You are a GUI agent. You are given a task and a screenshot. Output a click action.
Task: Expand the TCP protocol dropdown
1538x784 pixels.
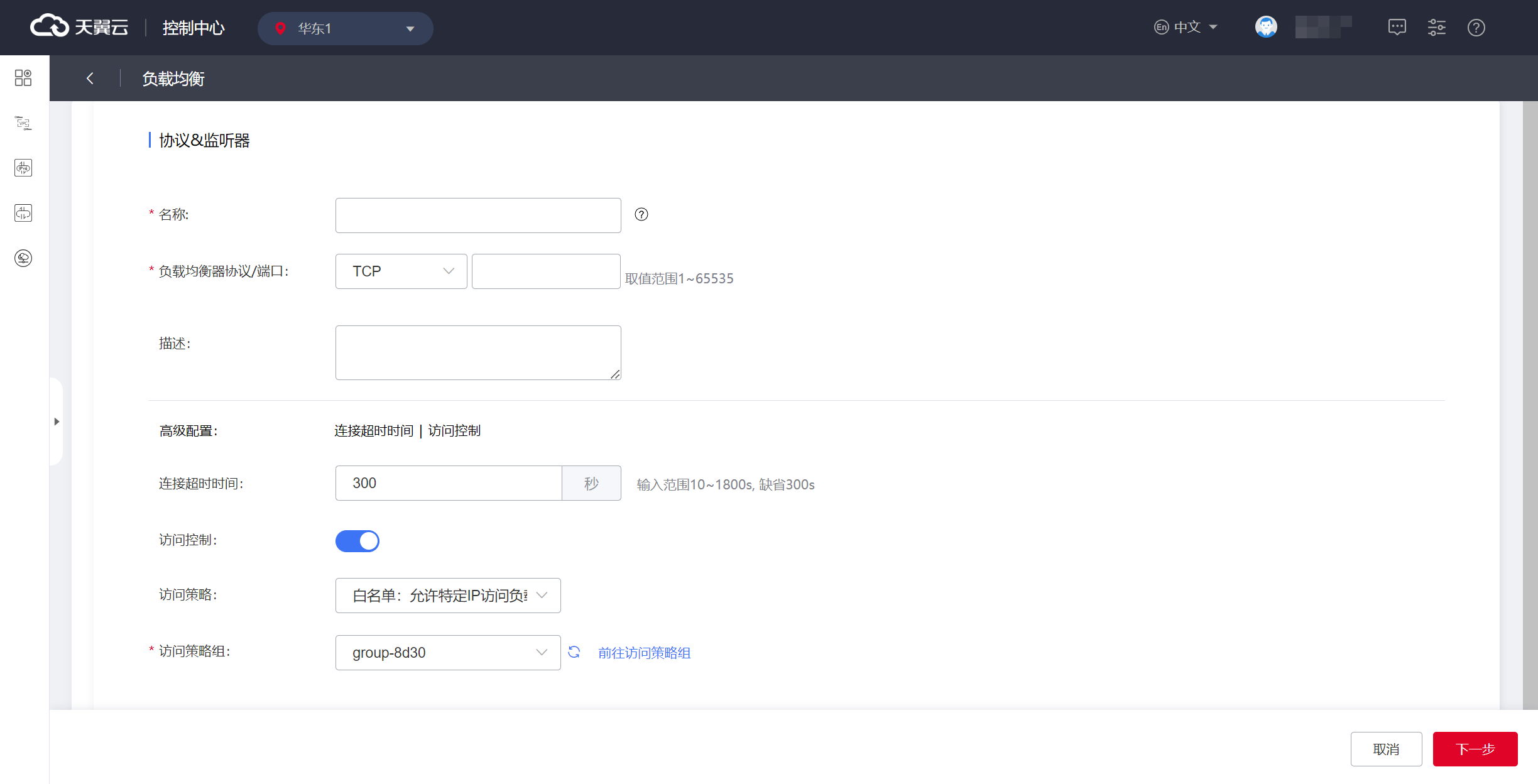pos(401,271)
